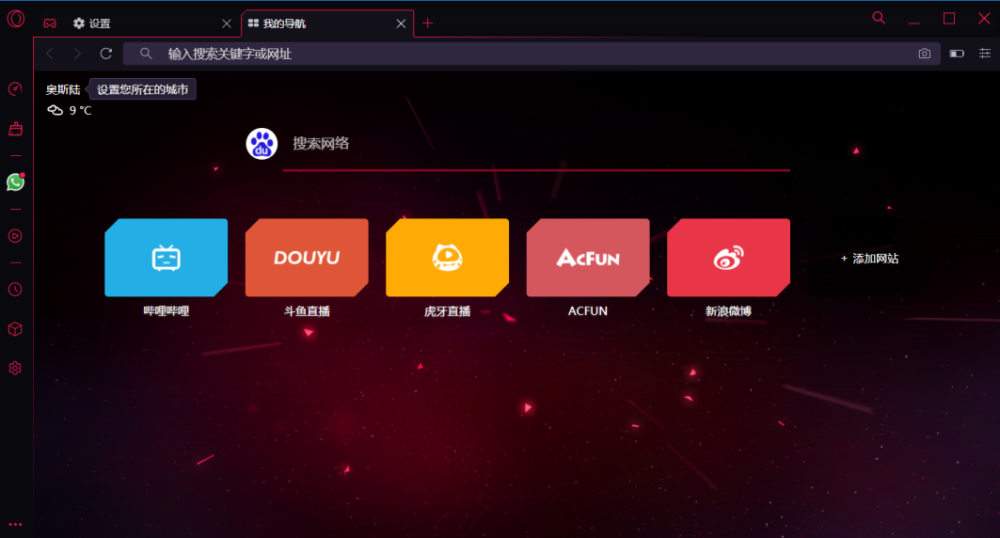
Task: Open tab search magnifier in title bar
Action: (x=879, y=18)
